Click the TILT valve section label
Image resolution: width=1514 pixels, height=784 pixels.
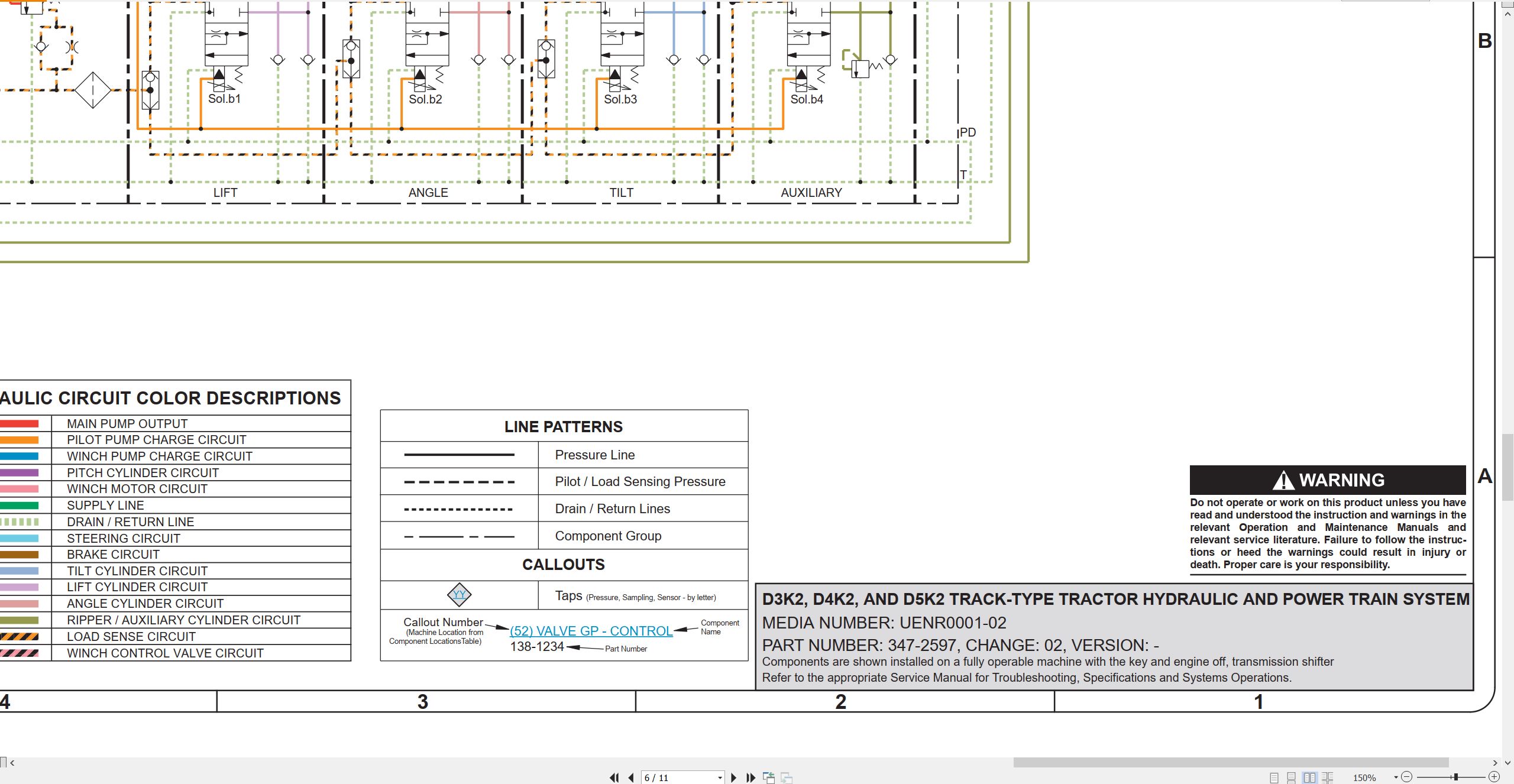(622, 193)
